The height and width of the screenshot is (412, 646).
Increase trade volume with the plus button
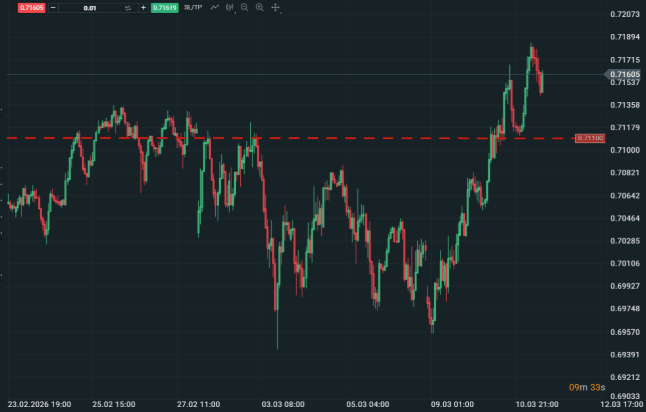tap(143, 7)
